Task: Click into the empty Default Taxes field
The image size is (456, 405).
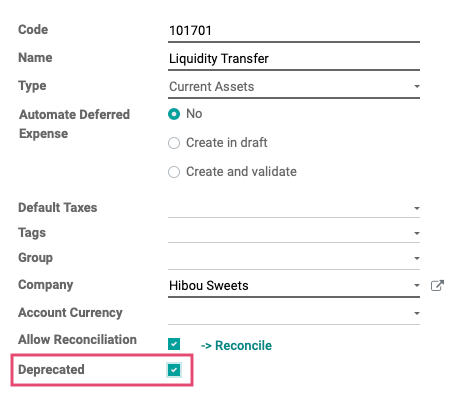Action: (x=289, y=208)
